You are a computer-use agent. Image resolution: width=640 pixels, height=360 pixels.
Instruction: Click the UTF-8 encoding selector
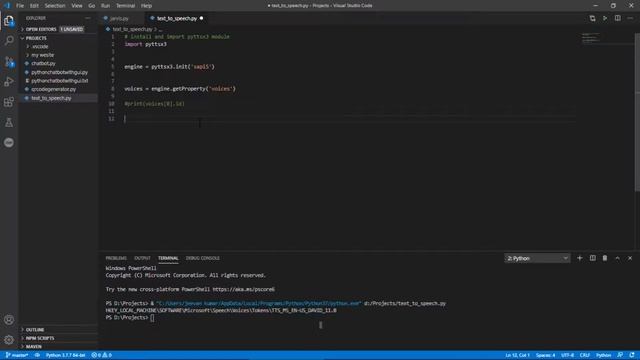point(567,355)
